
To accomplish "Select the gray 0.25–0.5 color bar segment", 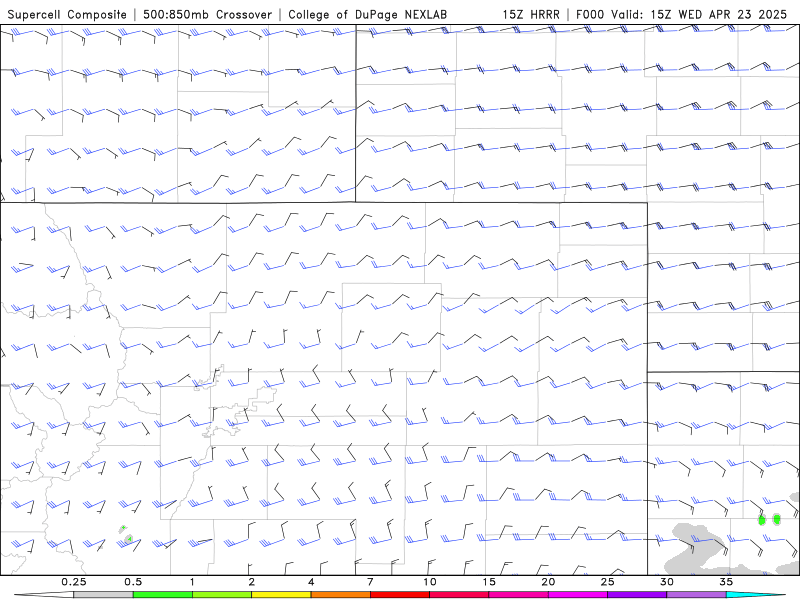I will (103, 595).
